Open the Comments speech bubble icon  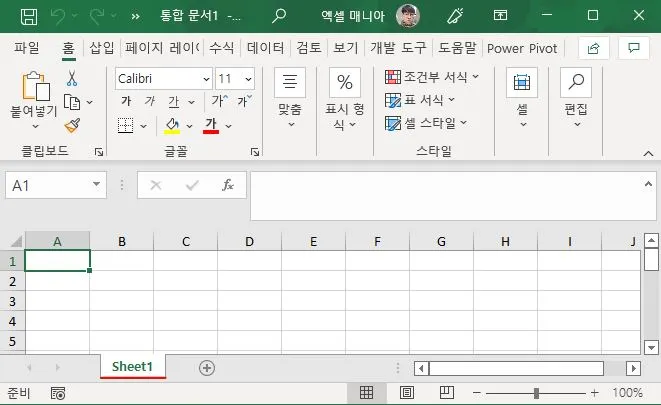[634, 48]
